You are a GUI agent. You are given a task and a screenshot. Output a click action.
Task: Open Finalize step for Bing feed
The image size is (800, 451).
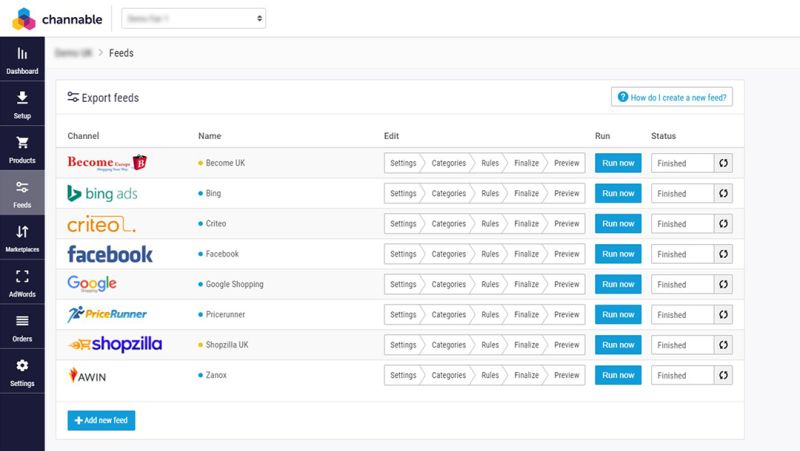(526, 193)
